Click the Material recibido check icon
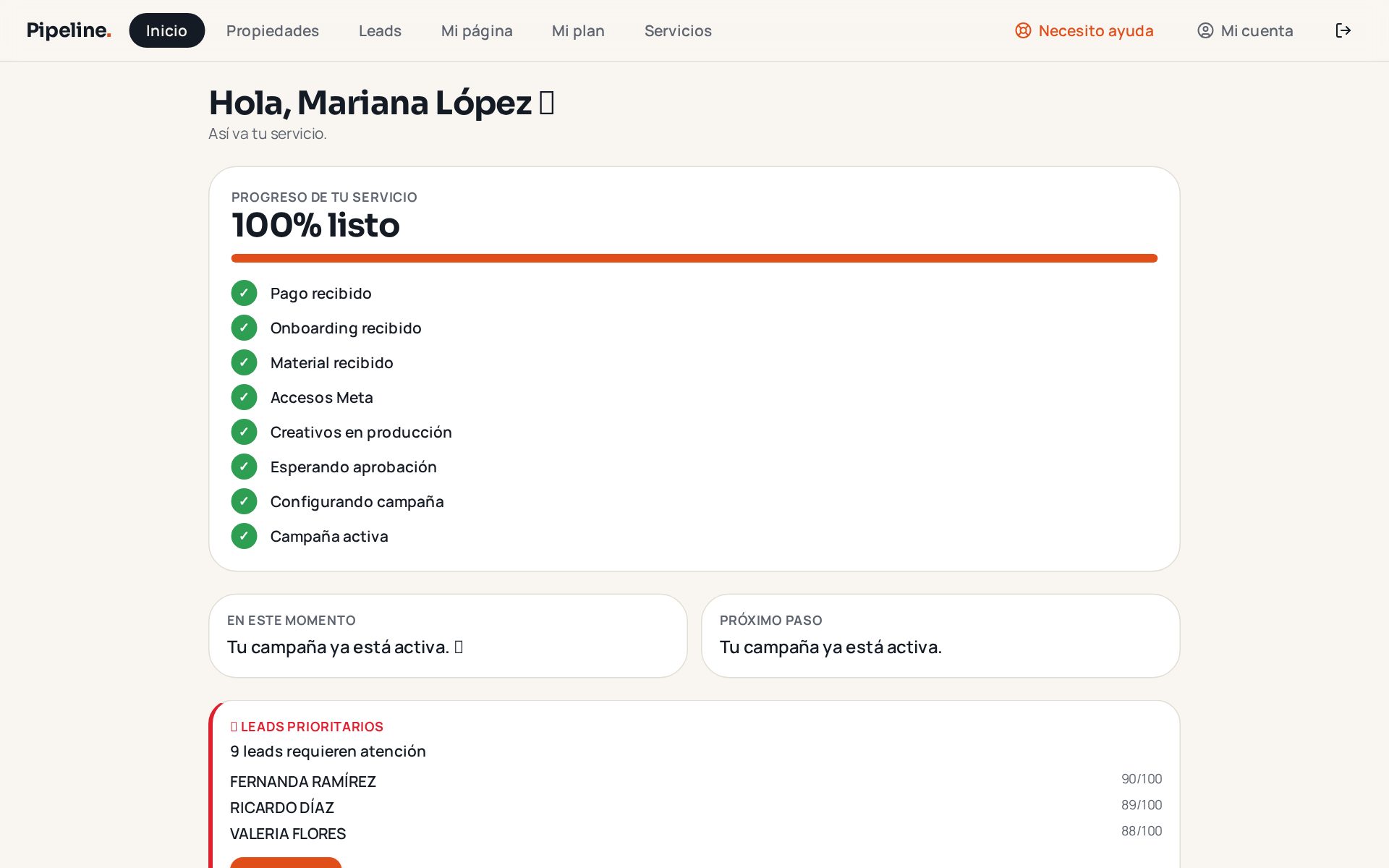 [x=244, y=362]
